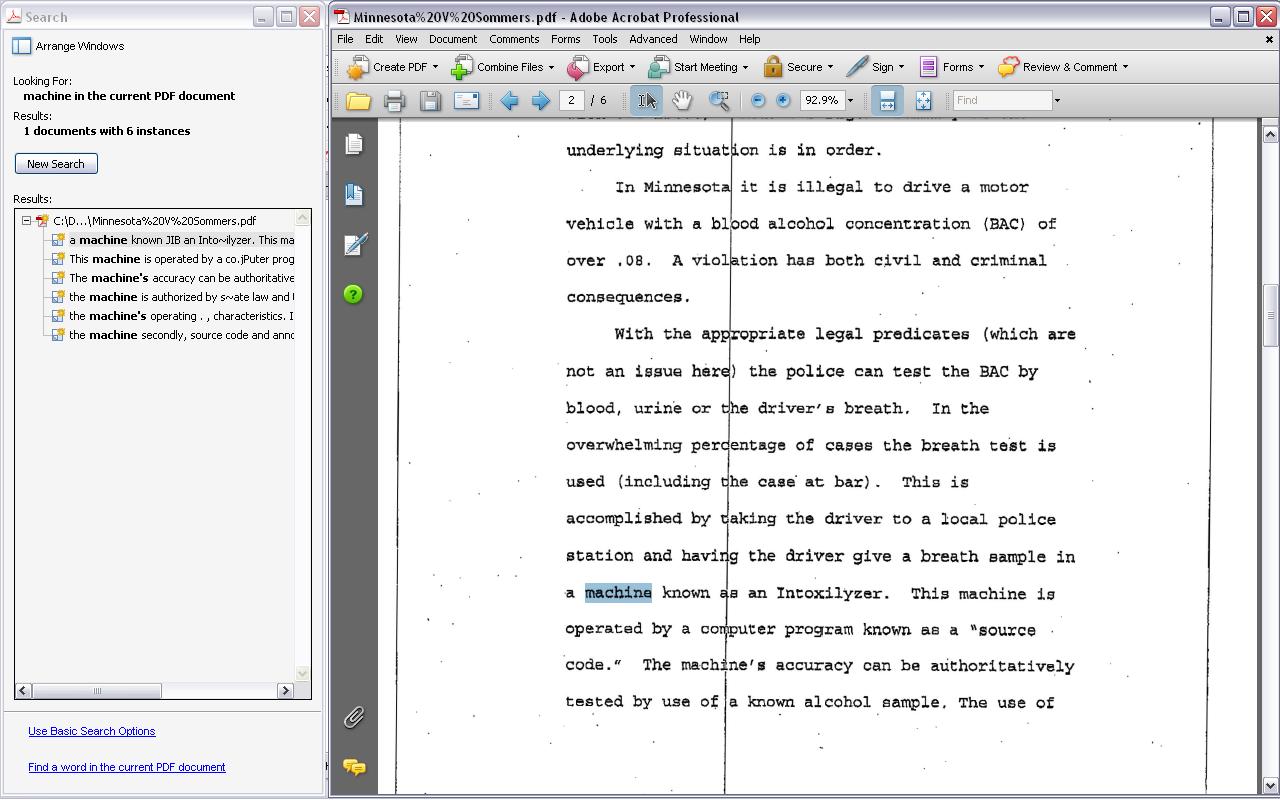This screenshot has height=800, width=1280.
Task: Click the New Search button
Action: pyautogui.click(x=56, y=164)
